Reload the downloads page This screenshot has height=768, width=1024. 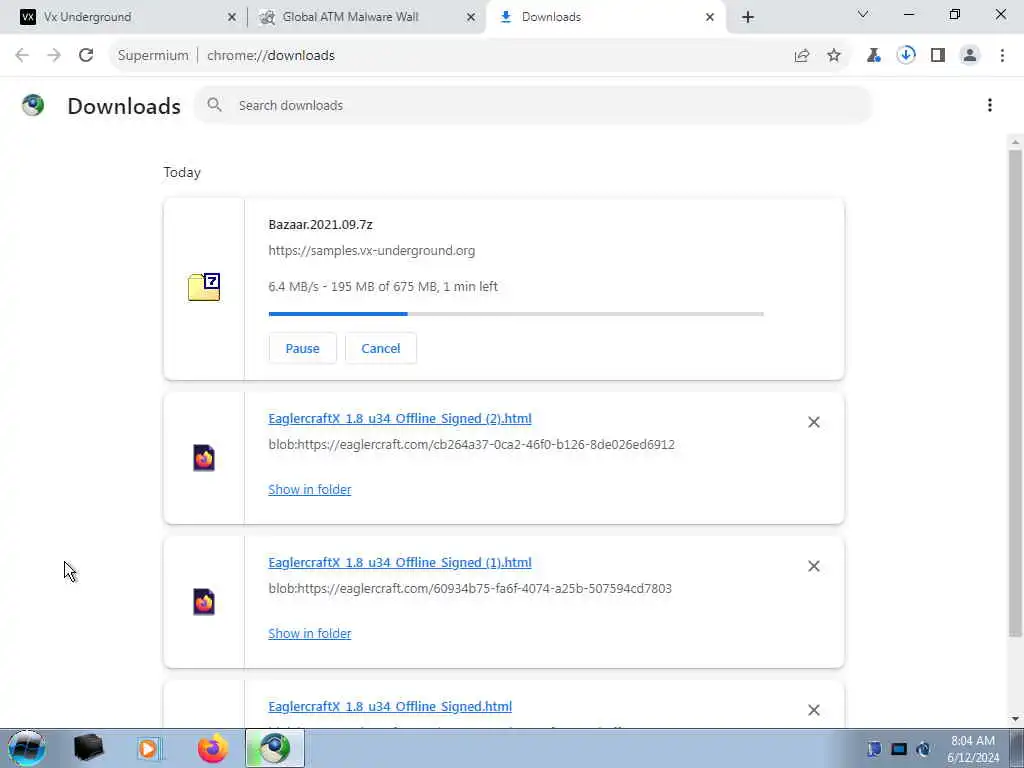86,56
